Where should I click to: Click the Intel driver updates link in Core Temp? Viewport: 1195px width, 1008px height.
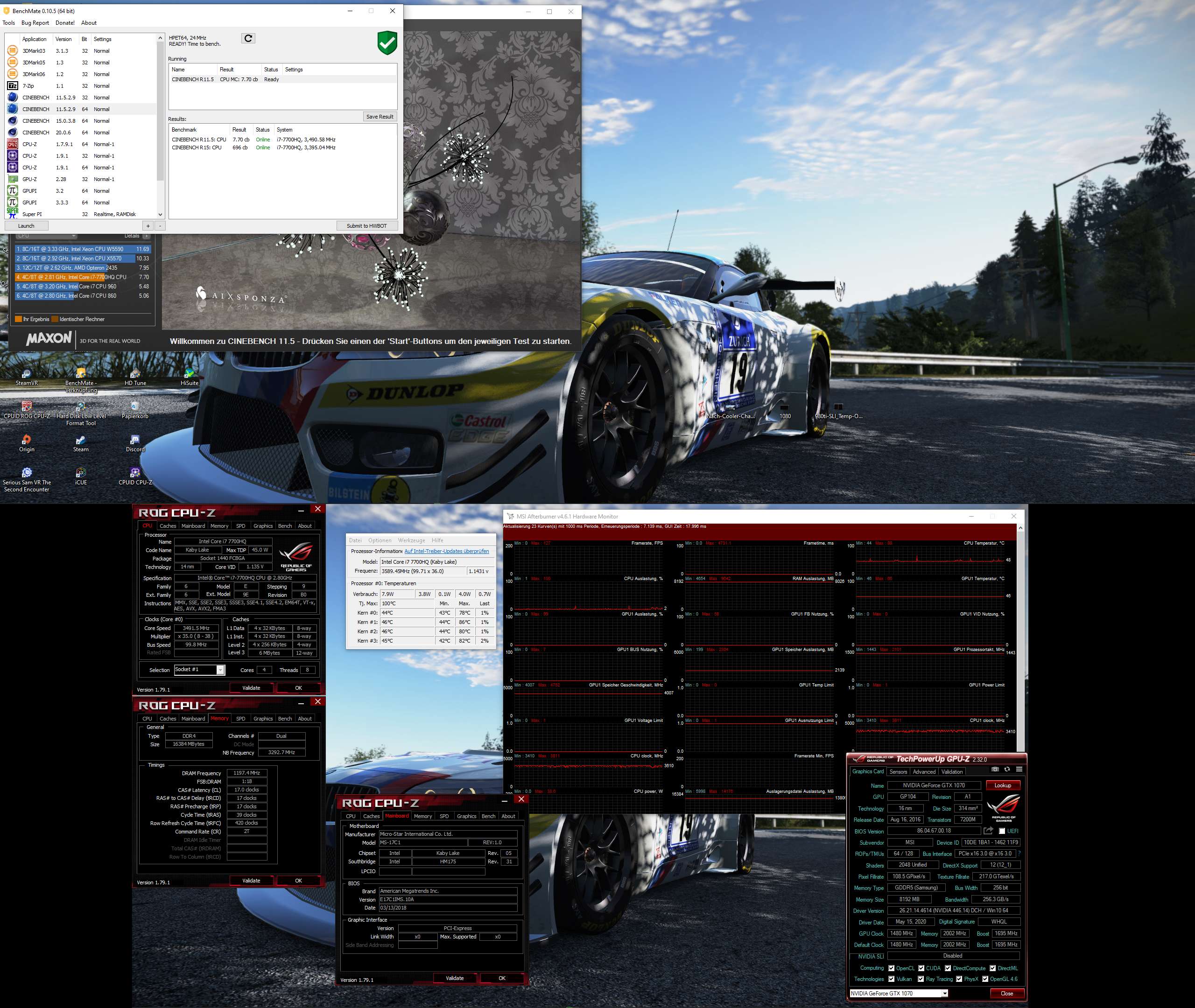pyautogui.click(x=446, y=552)
